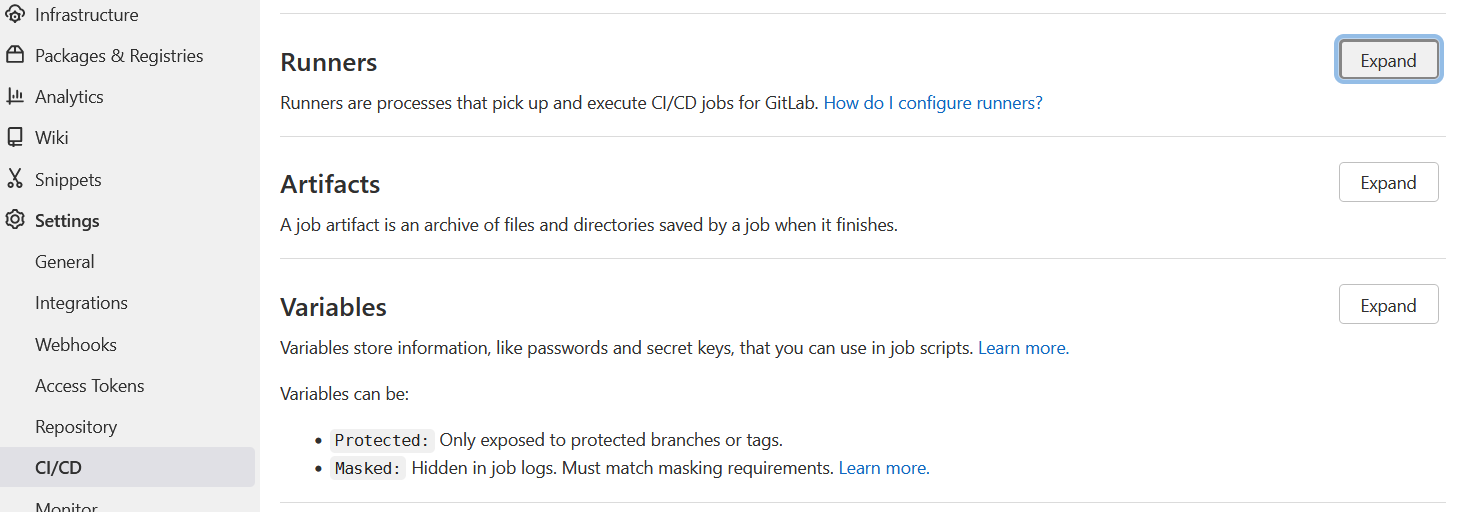Viewport: 1458px width, 512px height.
Task: Open "How do I configure runners?" link
Action: point(932,103)
